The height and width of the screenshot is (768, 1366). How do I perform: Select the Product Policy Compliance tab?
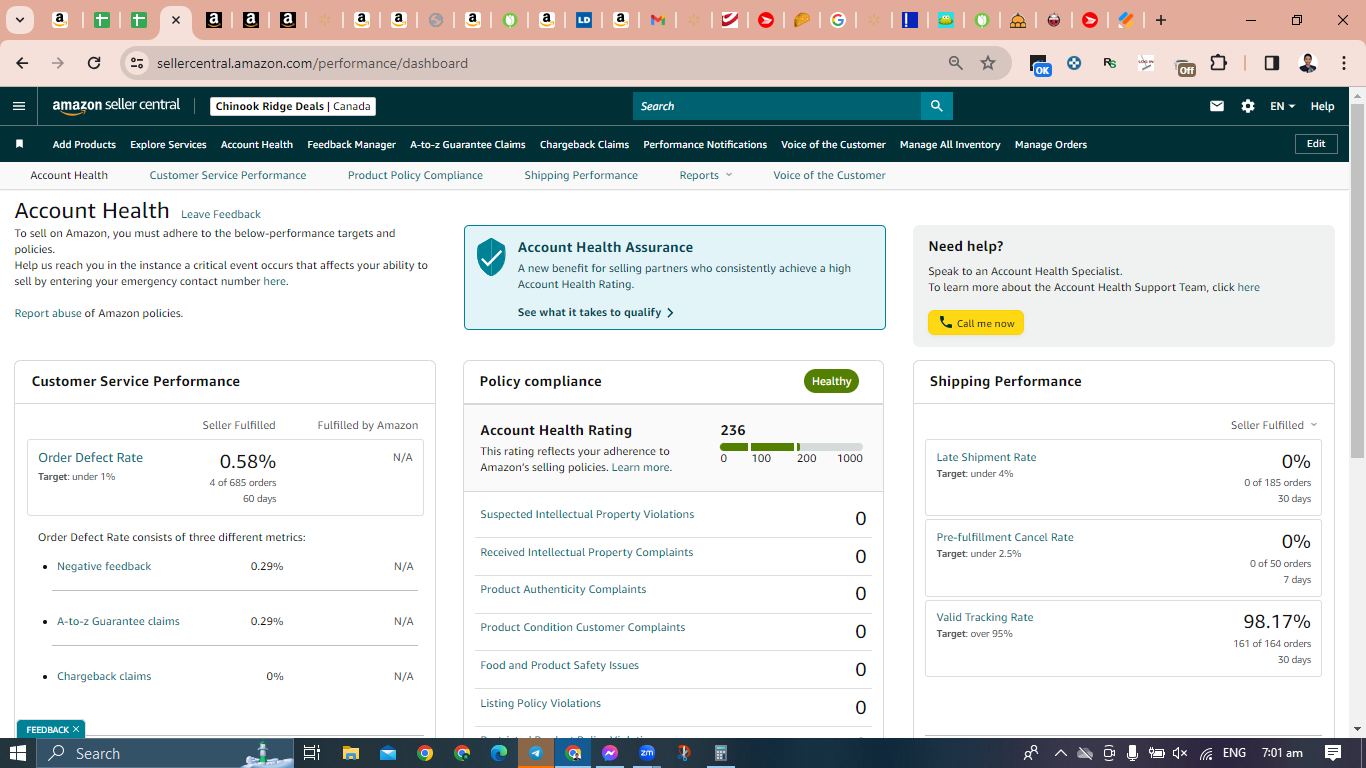tap(415, 175)
